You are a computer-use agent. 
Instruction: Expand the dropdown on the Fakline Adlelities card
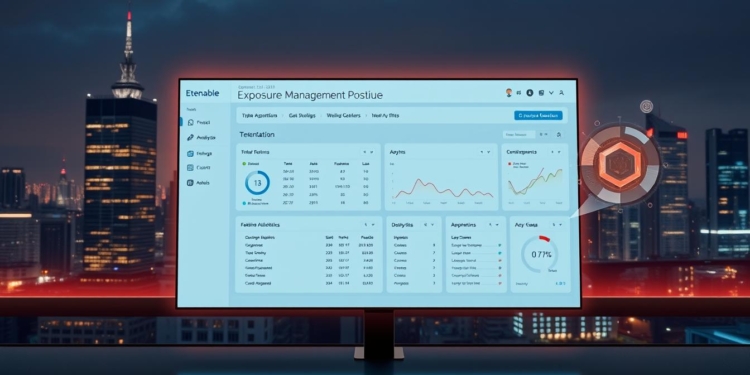click(373, 224)
